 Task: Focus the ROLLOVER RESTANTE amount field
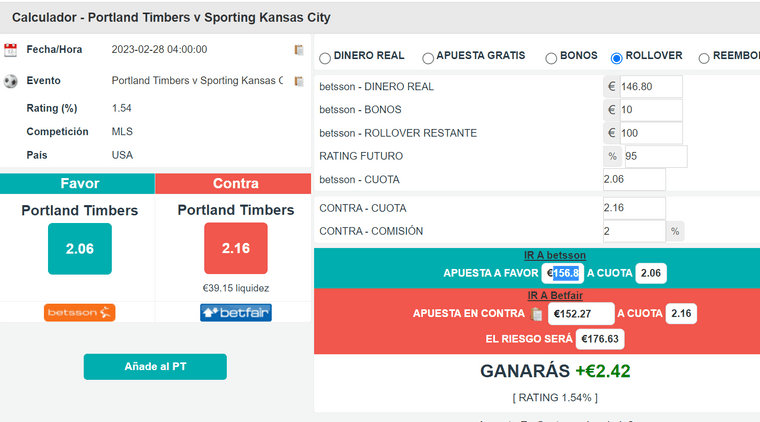[650, 133]
